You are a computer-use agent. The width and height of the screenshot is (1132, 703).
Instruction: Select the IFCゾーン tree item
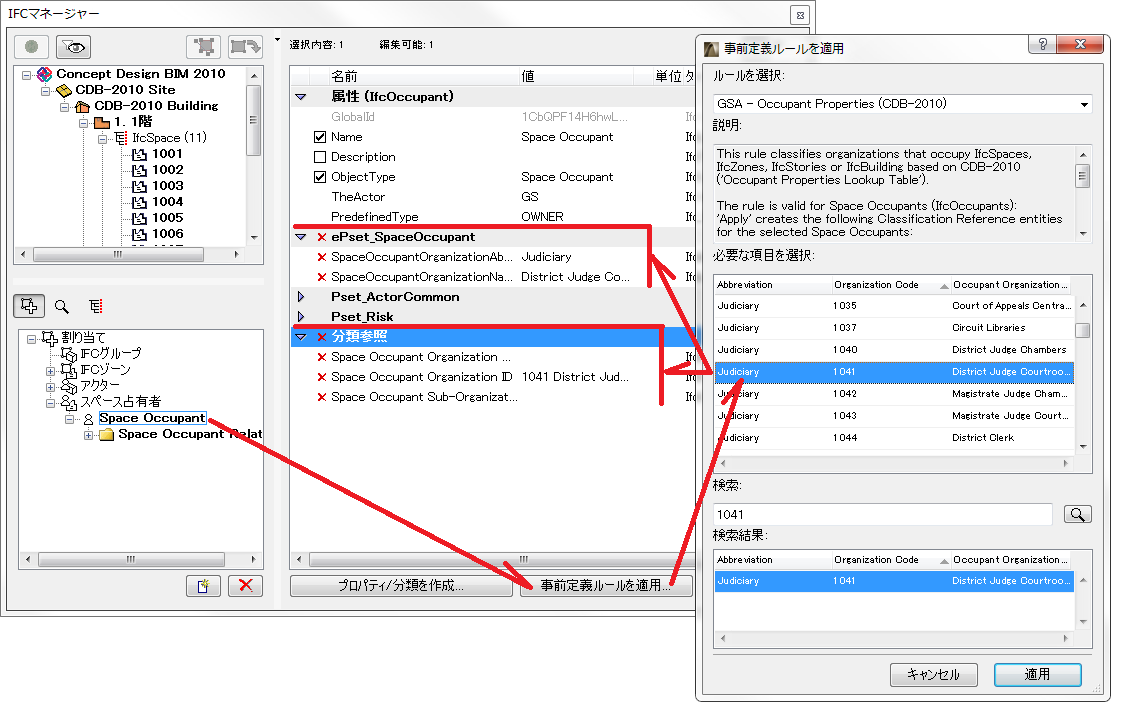point(97,370)
